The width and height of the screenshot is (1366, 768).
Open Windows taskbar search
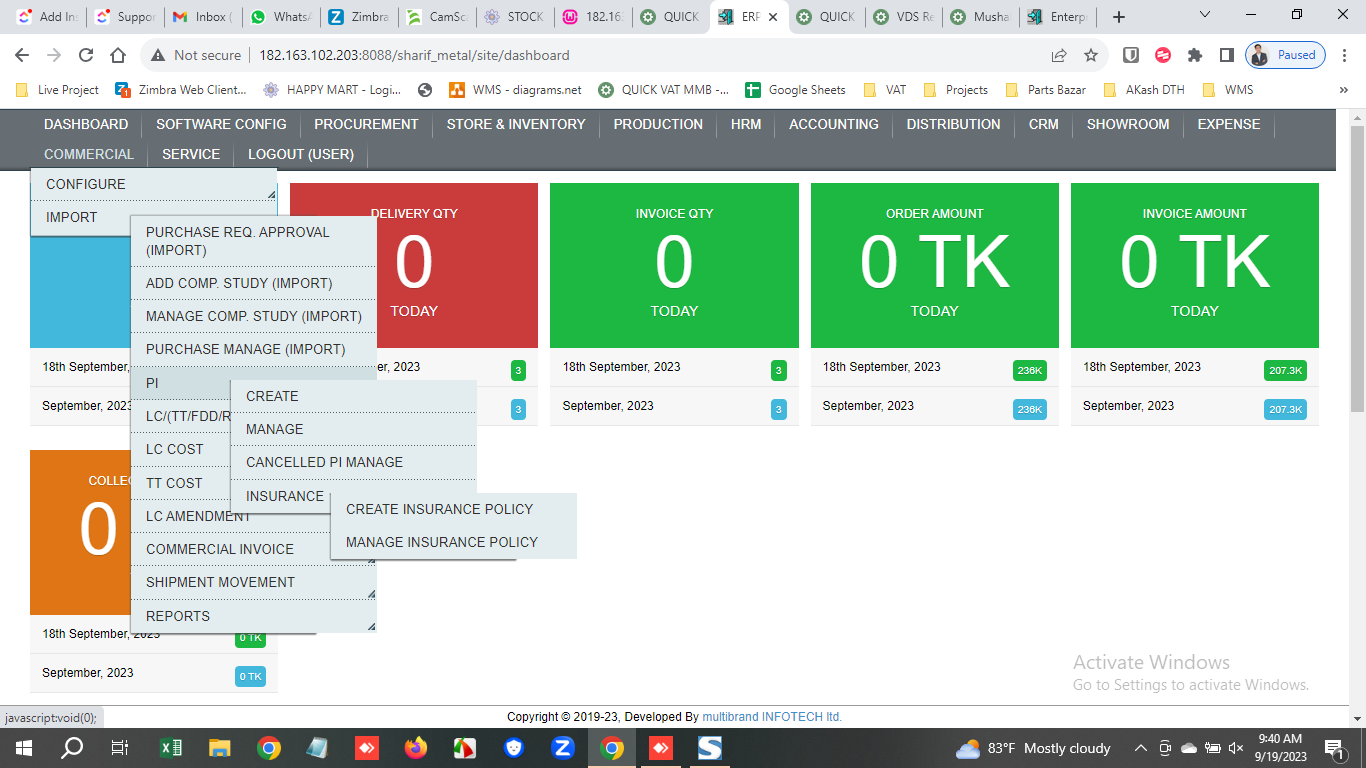[x=72, y=748]
